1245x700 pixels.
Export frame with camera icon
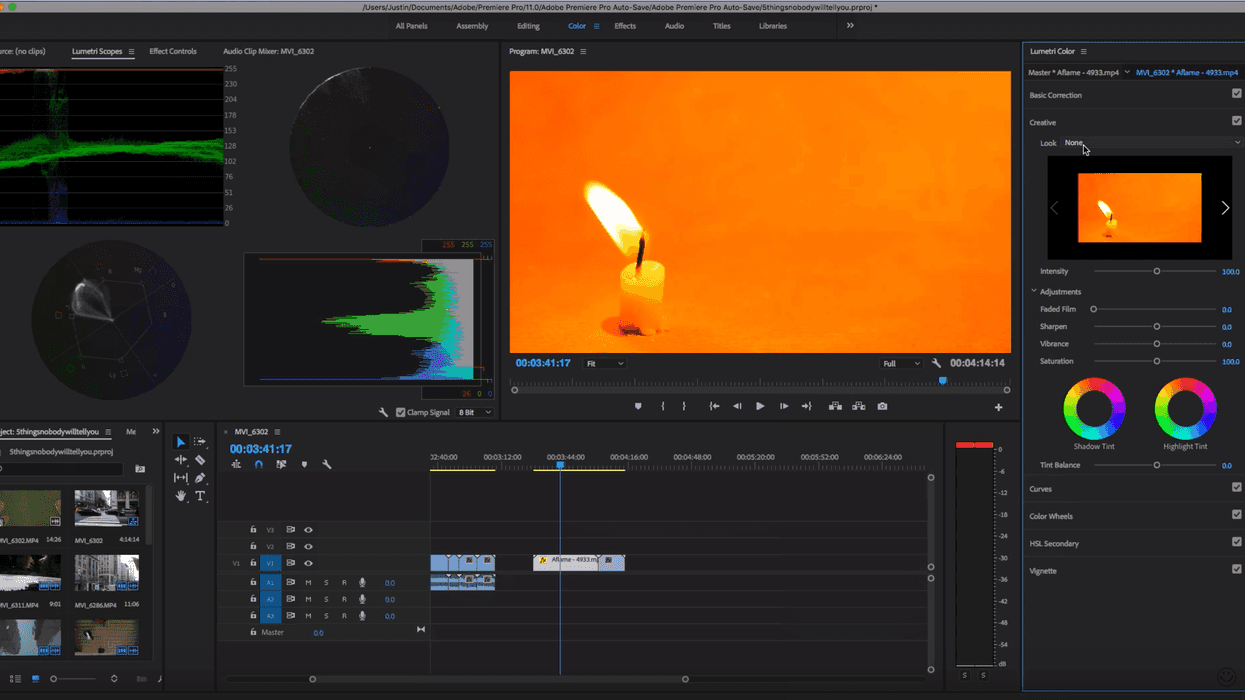882,407
